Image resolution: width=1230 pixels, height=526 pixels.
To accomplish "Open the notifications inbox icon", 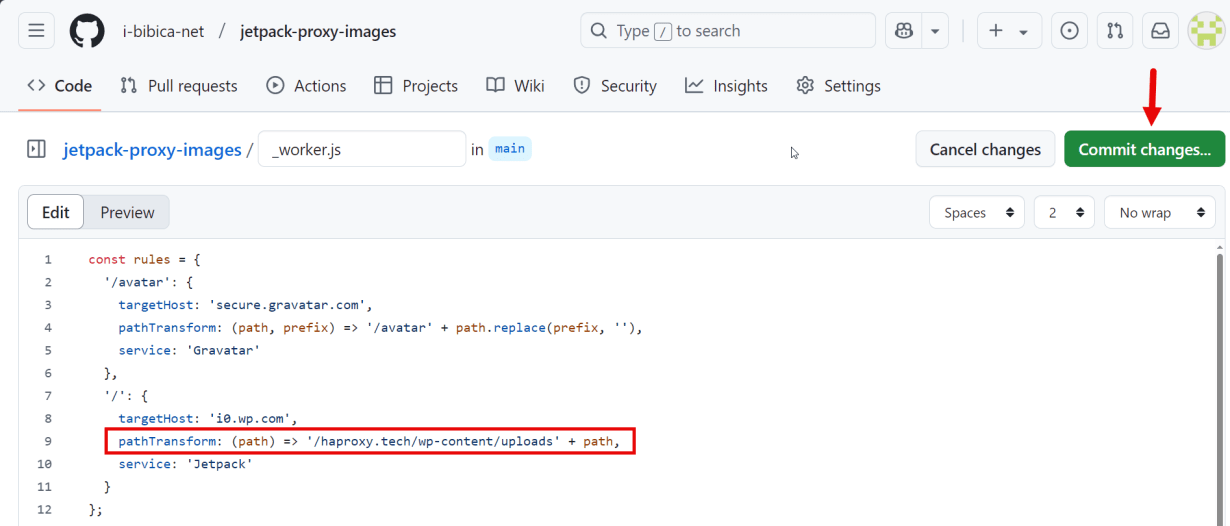I will pyautogui.click(x=1160, y=31).
